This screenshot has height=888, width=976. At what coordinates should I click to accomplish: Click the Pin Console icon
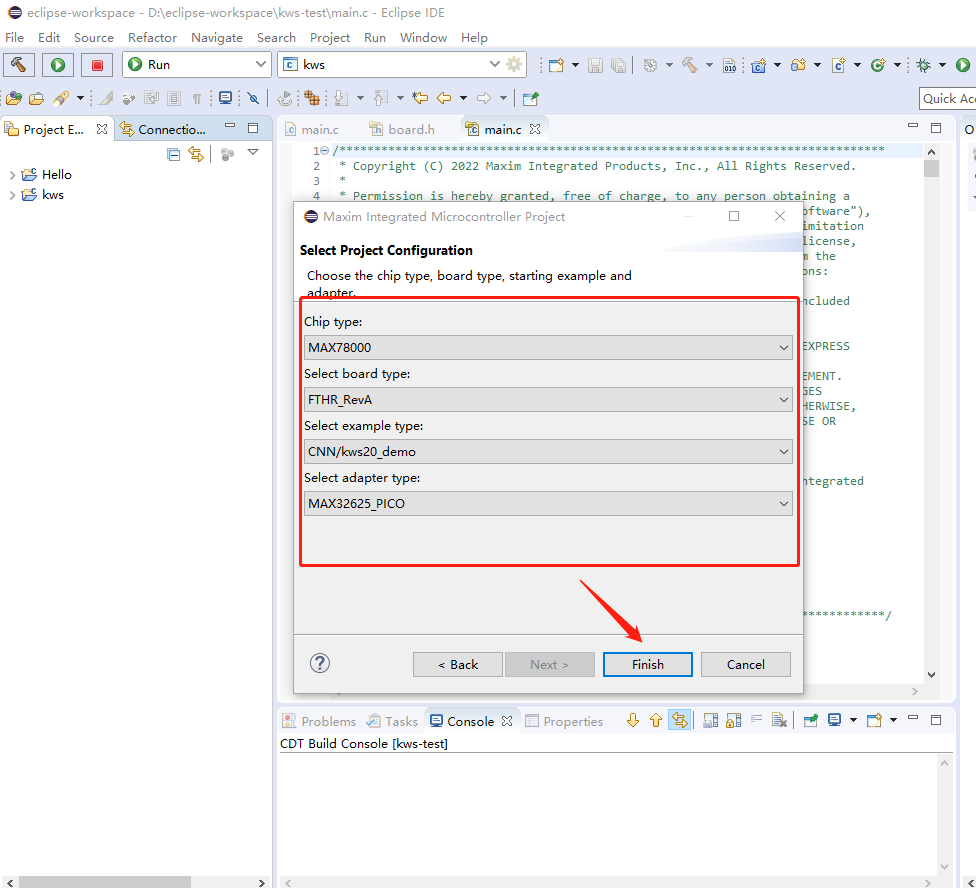[811, 721]
